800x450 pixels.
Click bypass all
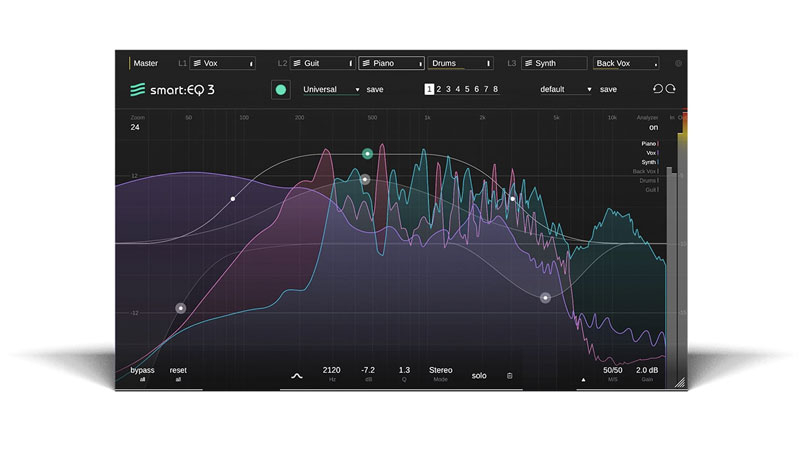point(143,374)
